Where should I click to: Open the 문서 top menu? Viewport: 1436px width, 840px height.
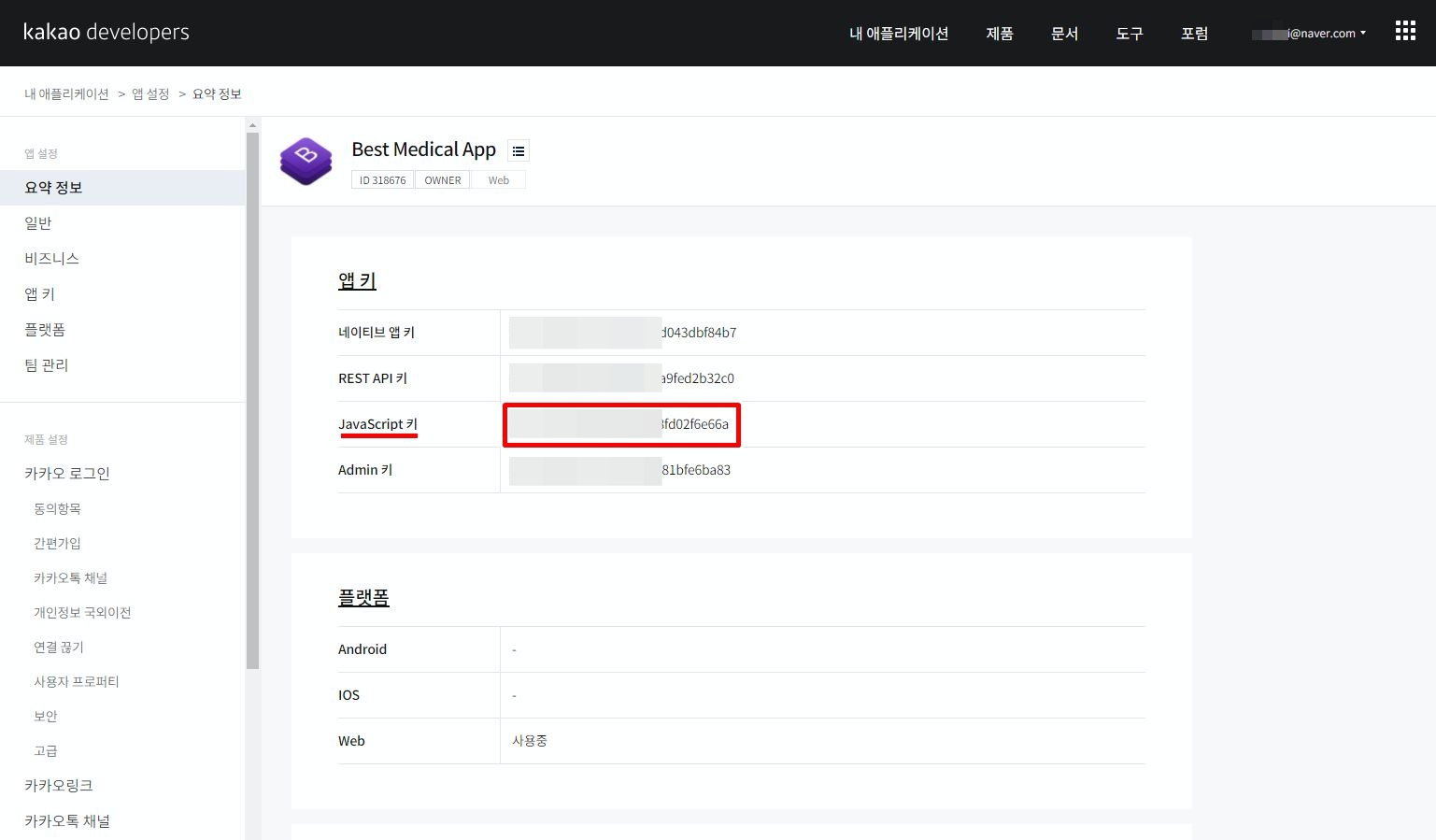pyautogui.click(x=1065, y=33)
